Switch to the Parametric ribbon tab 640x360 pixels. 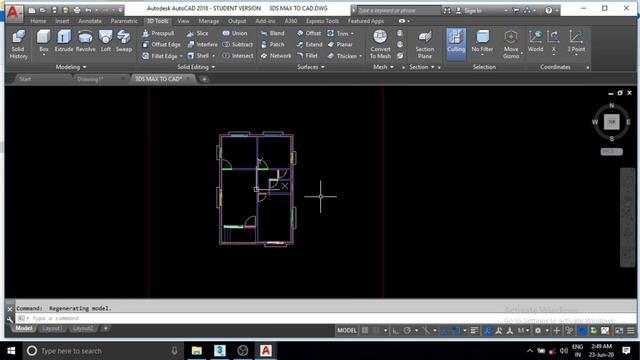coord(124,21)
